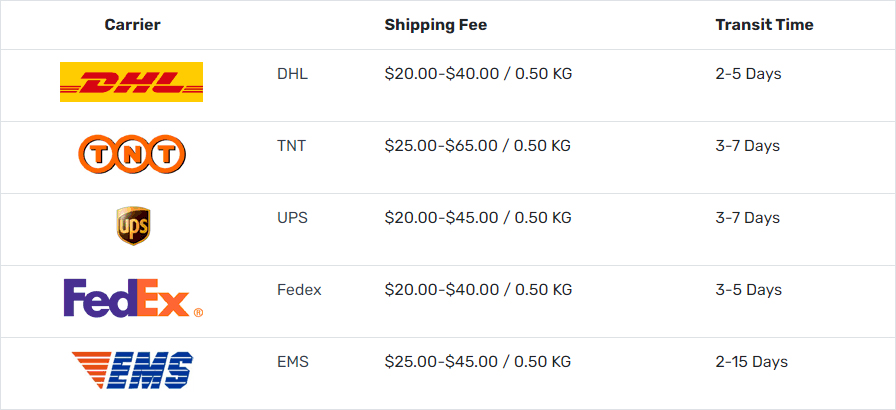Click the Transit Time column header
Viewport: 896px width, 410px height.
pos(764,25)
